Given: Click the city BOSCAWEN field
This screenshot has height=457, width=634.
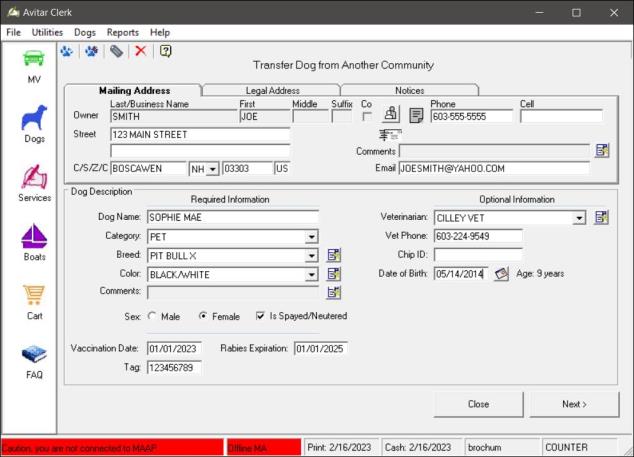Looking at the screenshot, I should pos(148,168).
